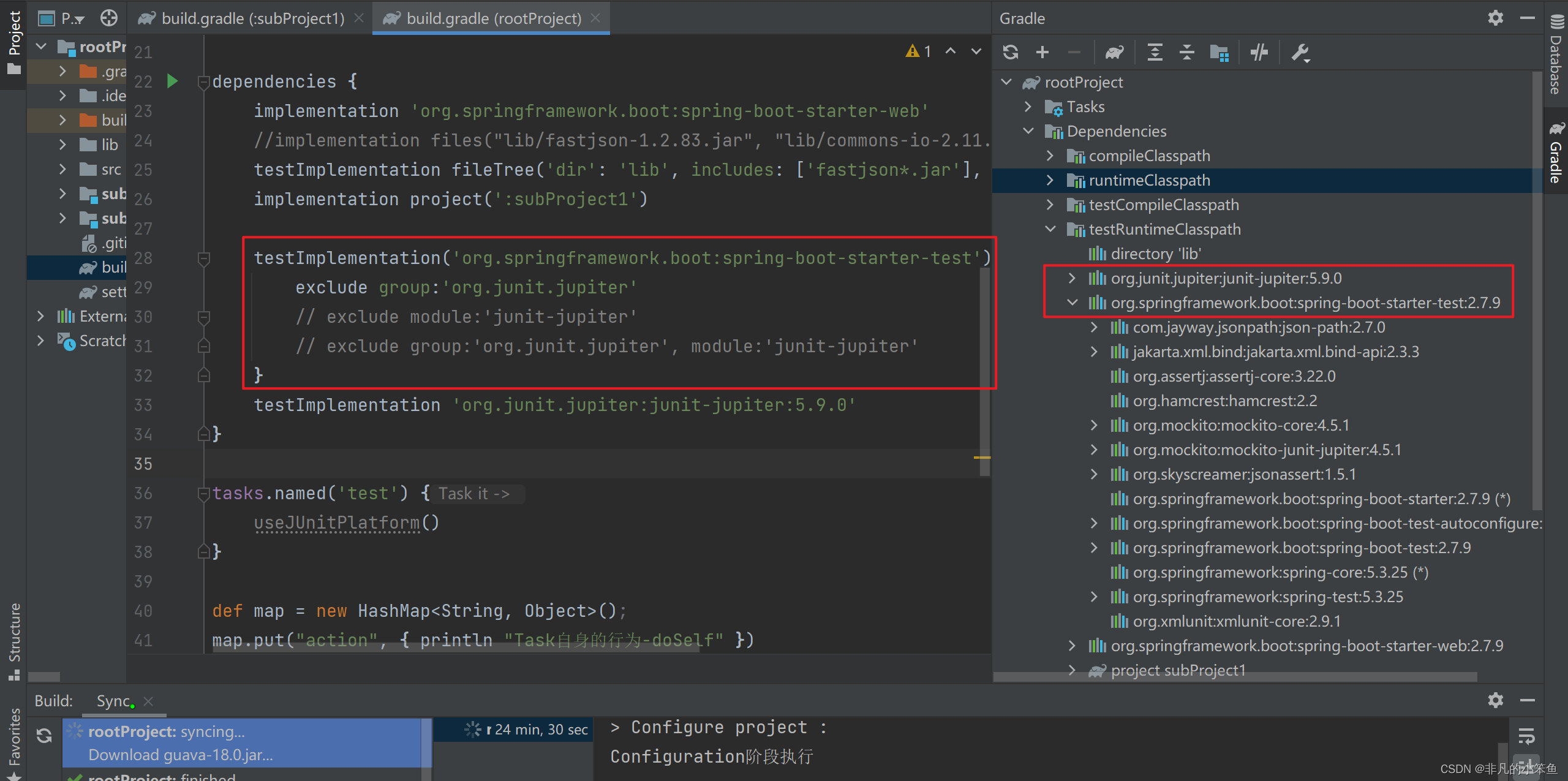Click the Reload All Gradle Projects icon

pyautogui.click(x=1011, y=53)
